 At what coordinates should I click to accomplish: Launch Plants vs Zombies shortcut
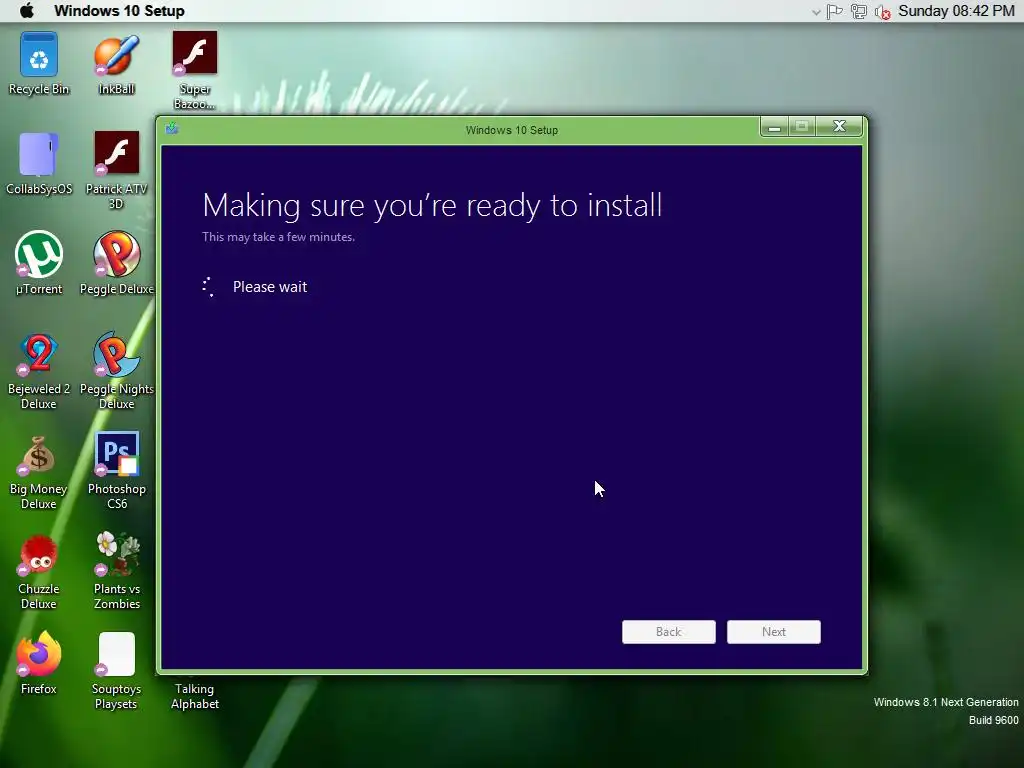point(116,571)
